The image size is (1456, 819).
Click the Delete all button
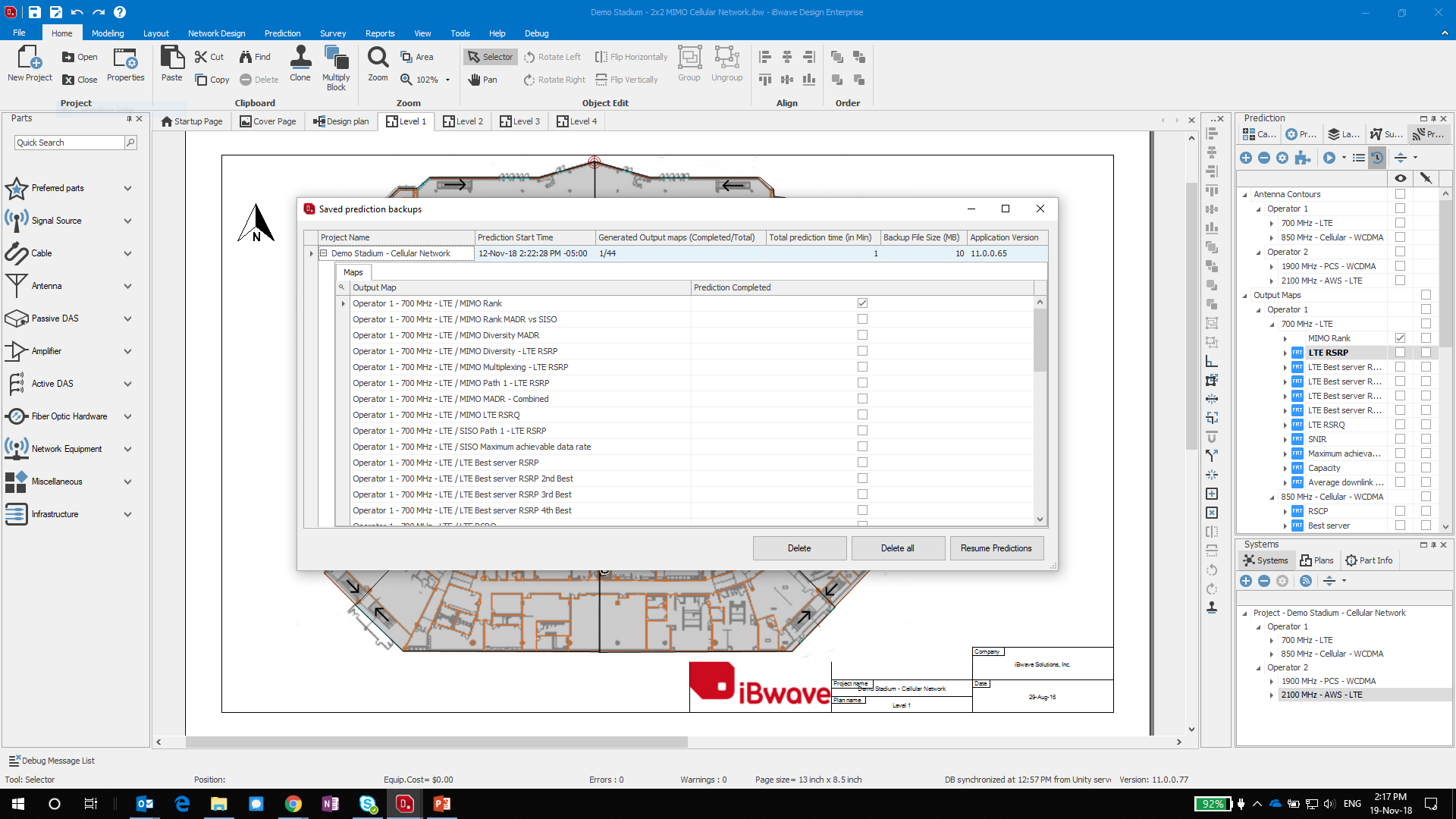[898, 548]
